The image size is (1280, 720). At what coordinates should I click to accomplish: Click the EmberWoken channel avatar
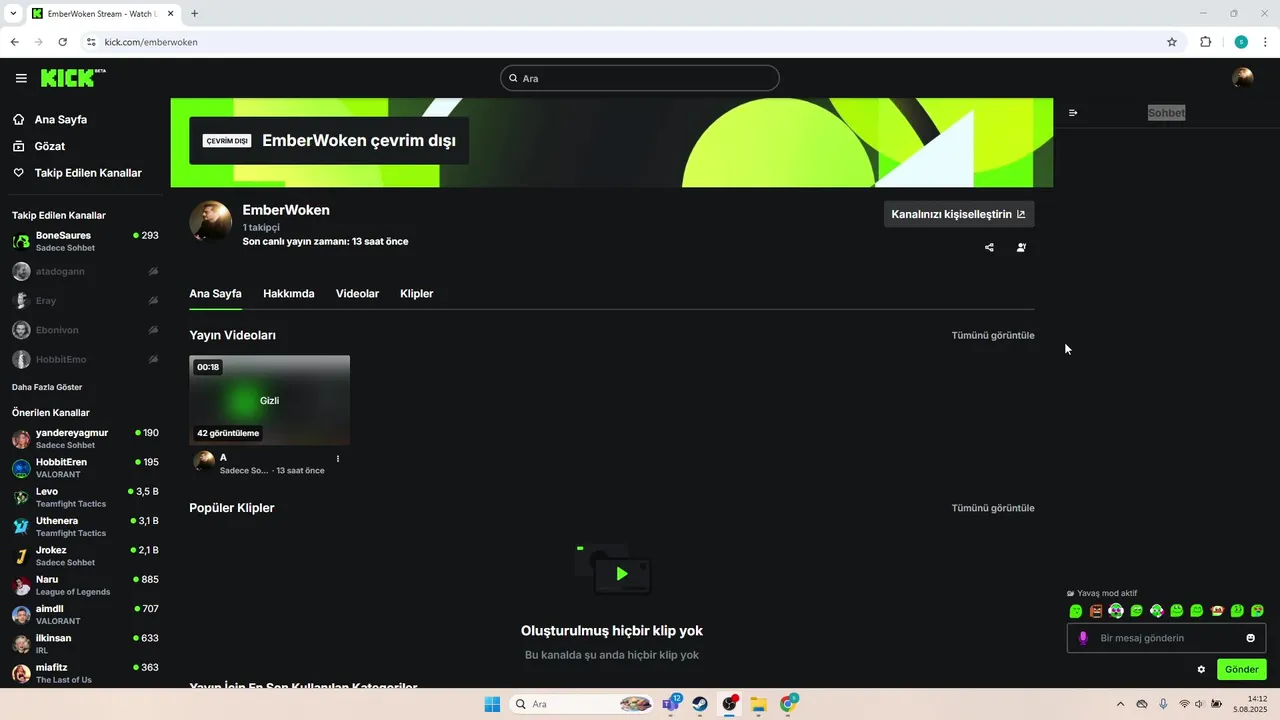[211, 222]
